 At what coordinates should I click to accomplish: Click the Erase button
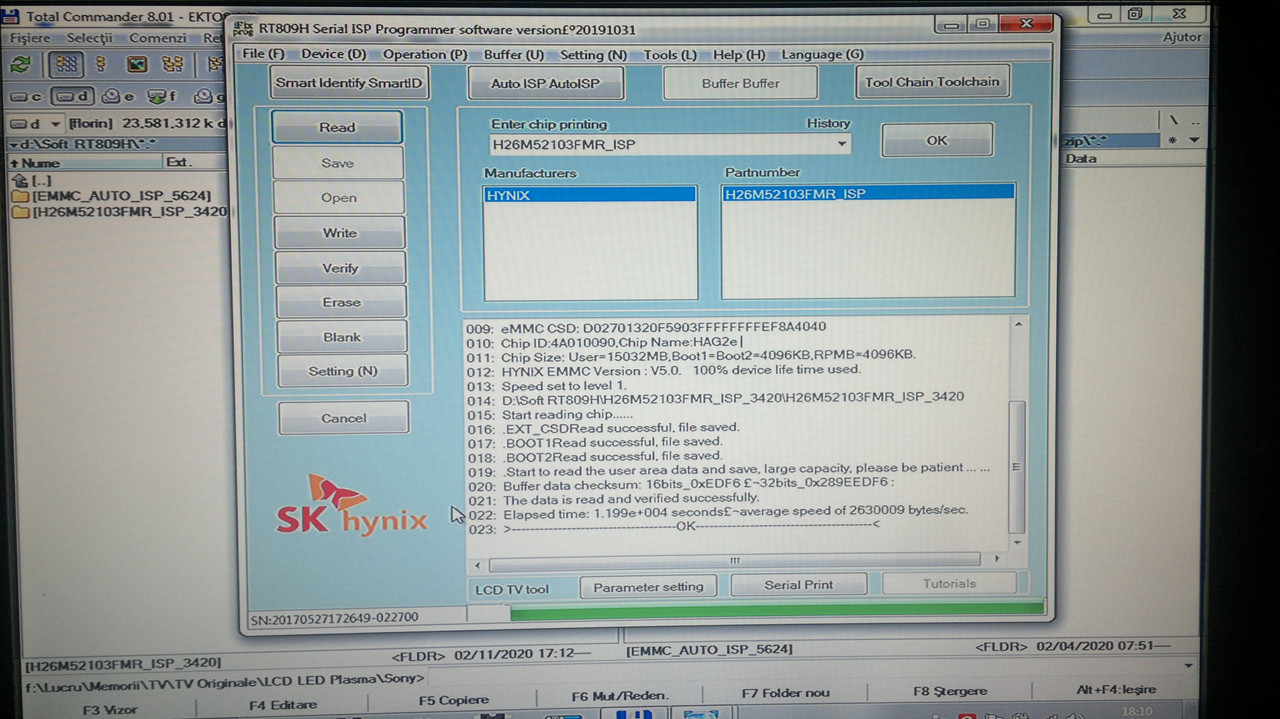coord(341,302)
